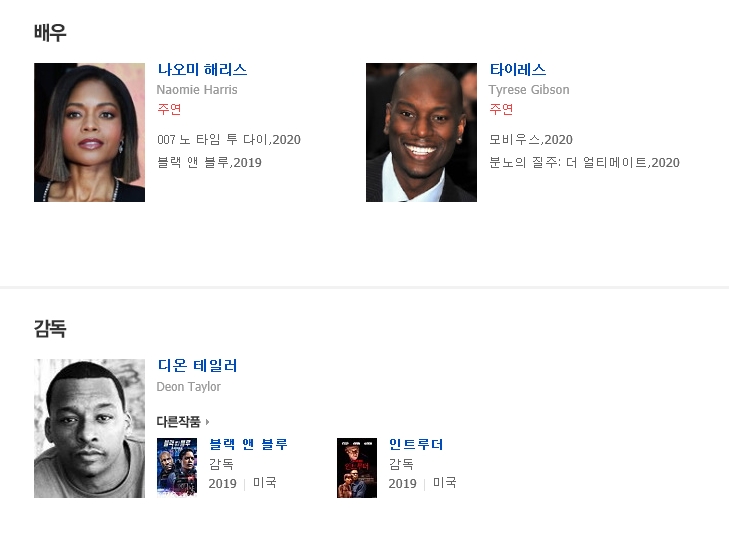Open Deon Taylor director photo

tap(89, 428)
